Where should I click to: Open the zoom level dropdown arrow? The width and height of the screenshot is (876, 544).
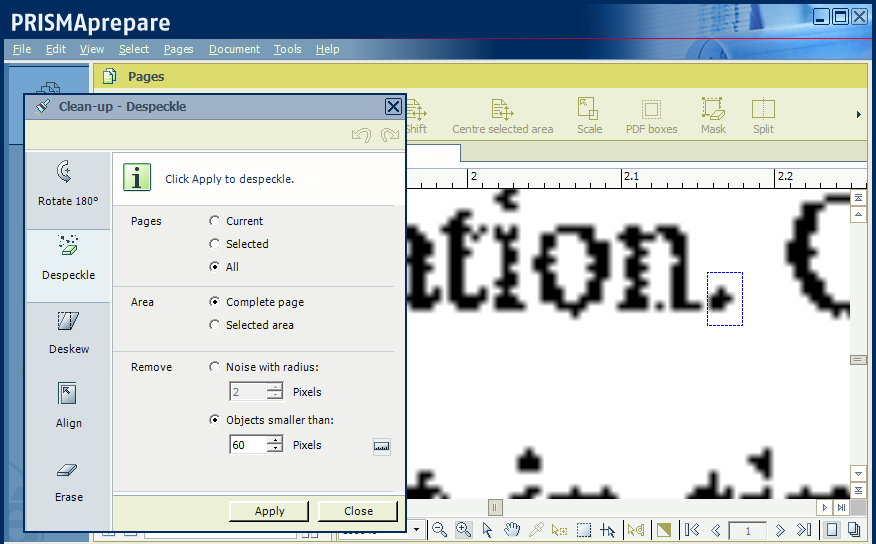[416, 530]
